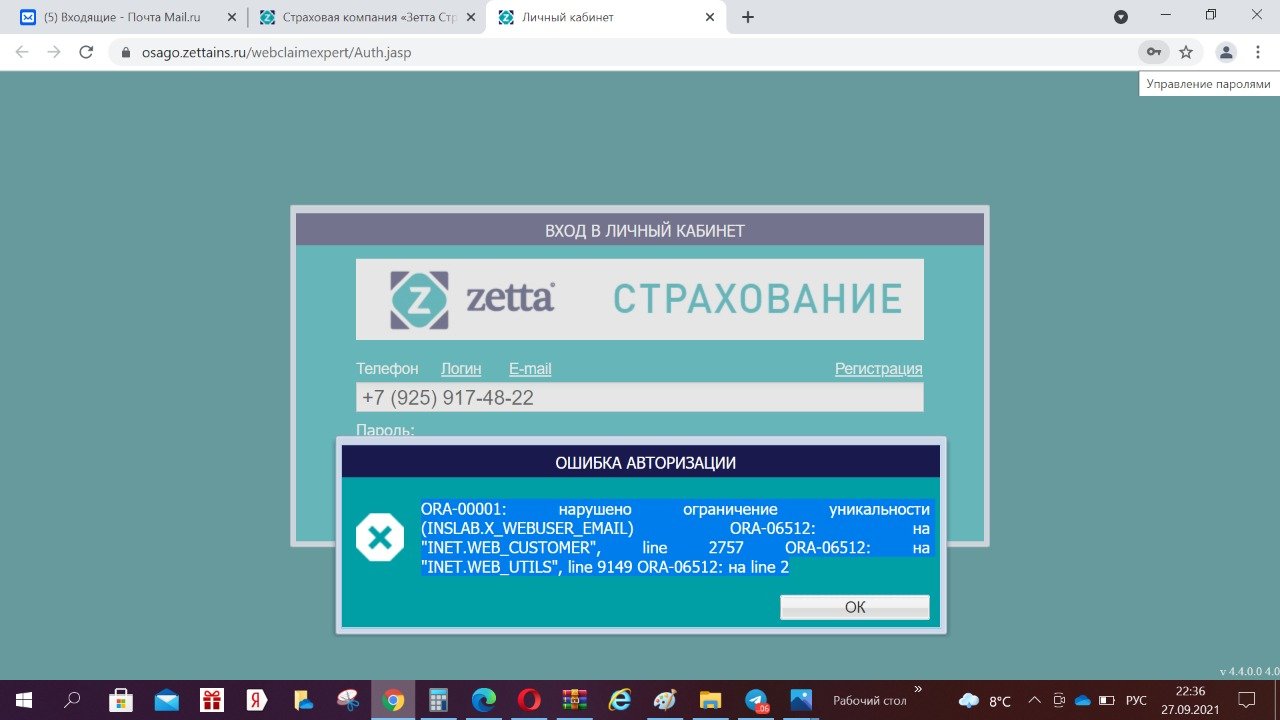
Task: Open WinRAR from the taskbar
Action: point(574,700)
